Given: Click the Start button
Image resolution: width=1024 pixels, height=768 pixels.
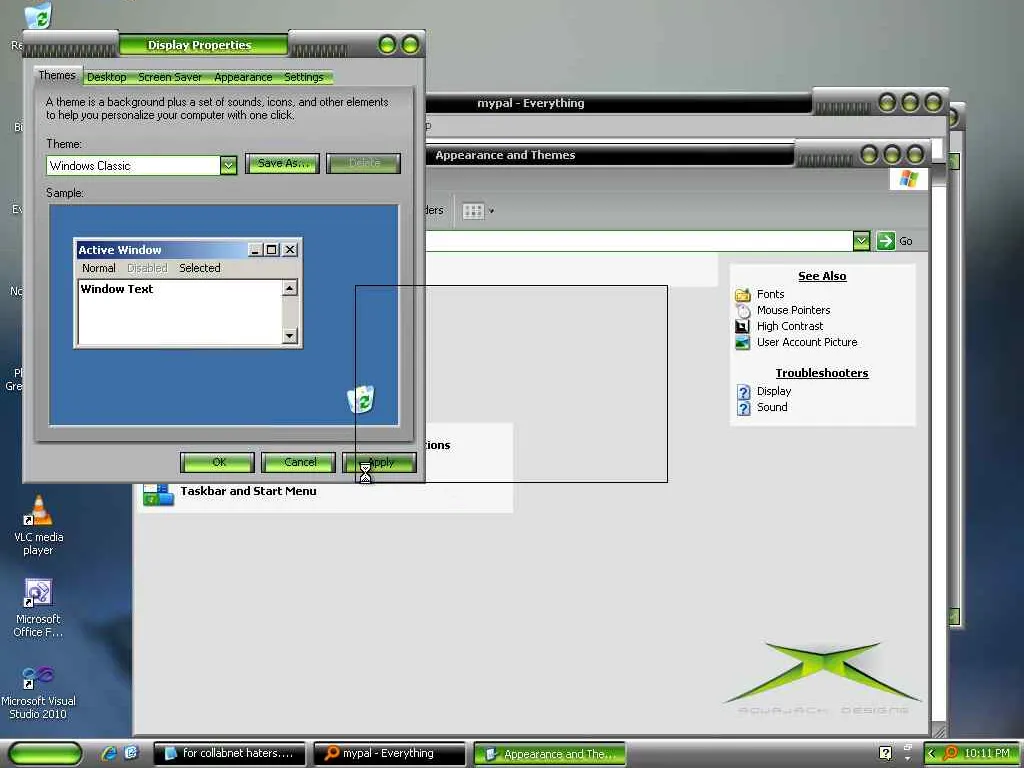Looking at the screenshot, I should 45,753.
